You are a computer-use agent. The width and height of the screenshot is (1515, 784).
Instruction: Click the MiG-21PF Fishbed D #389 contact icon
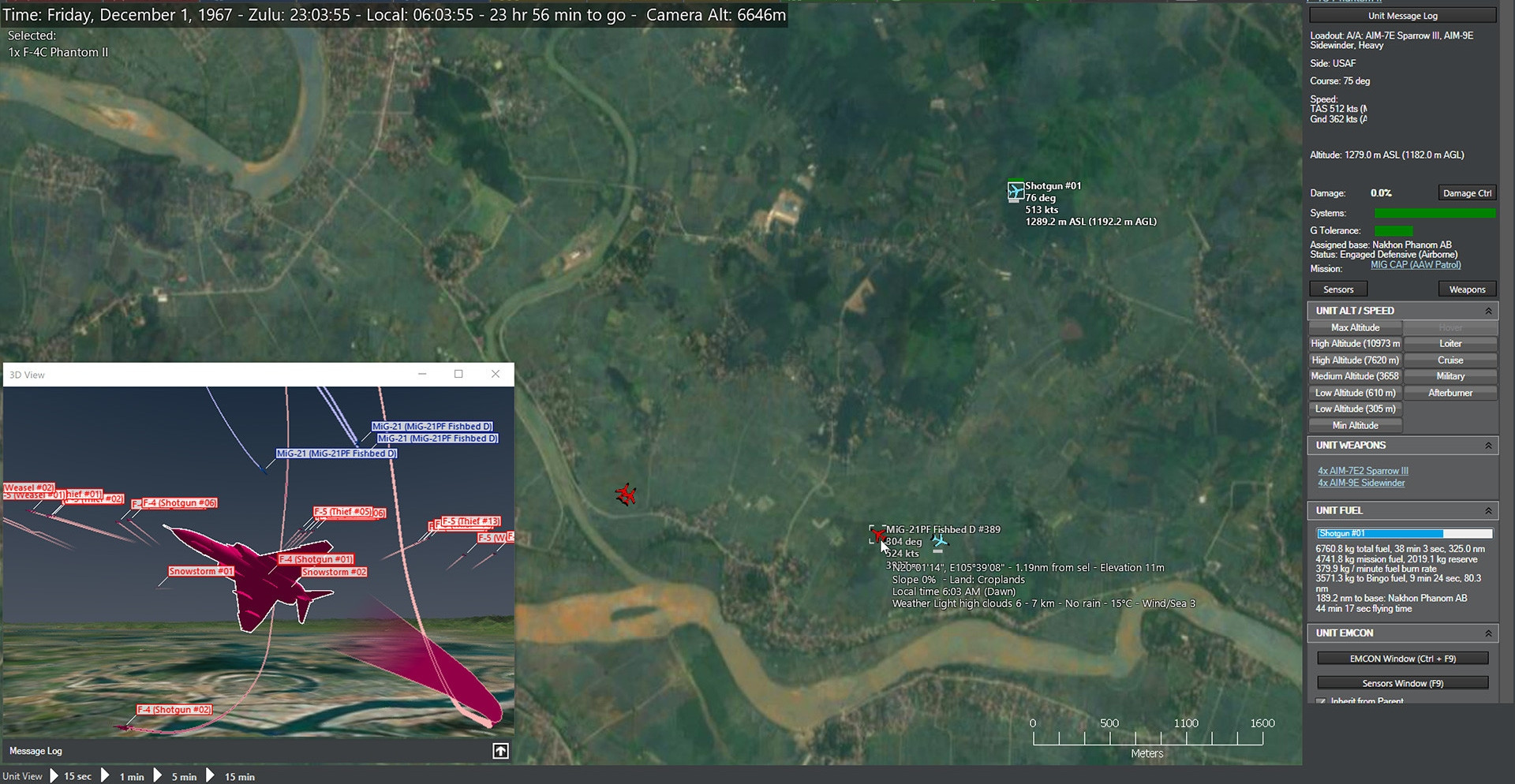click(877, 536)
